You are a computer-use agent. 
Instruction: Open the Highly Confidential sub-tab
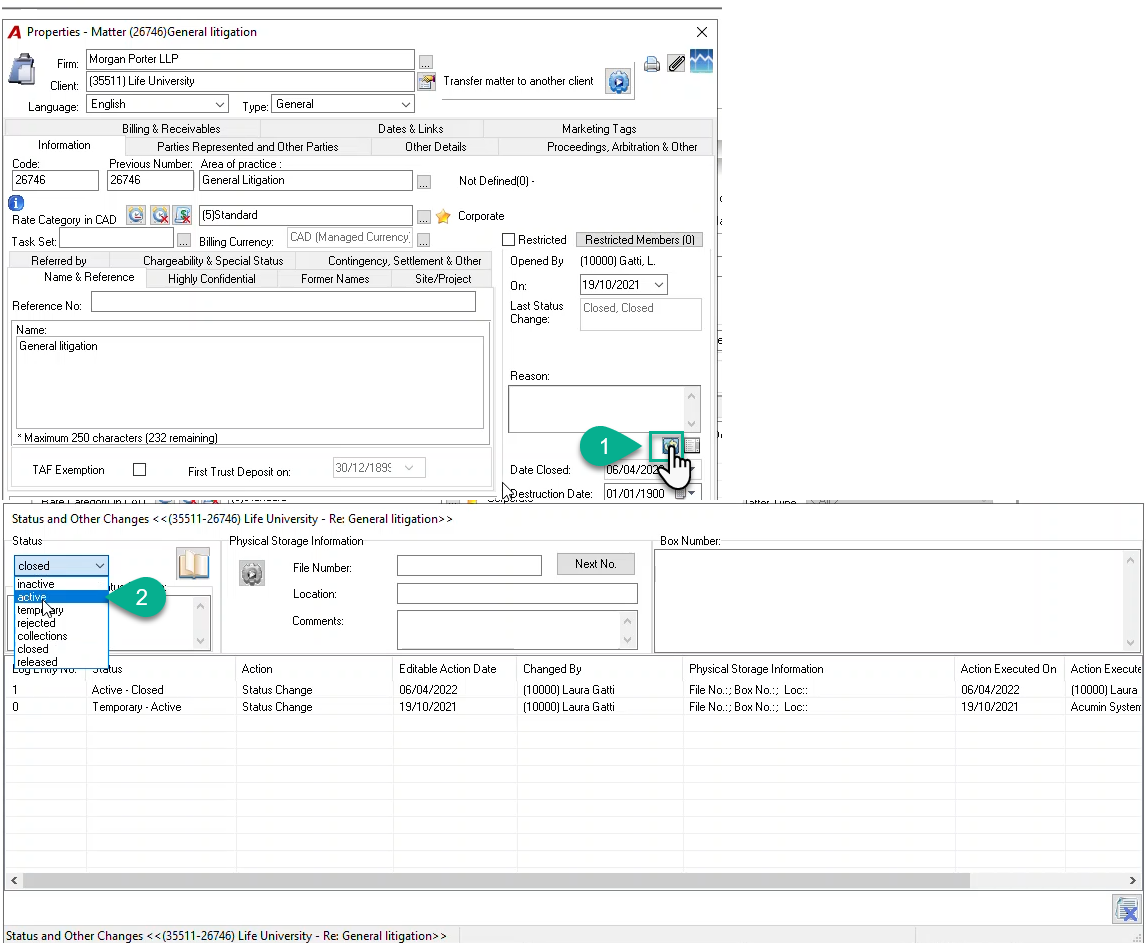point(212,279)
